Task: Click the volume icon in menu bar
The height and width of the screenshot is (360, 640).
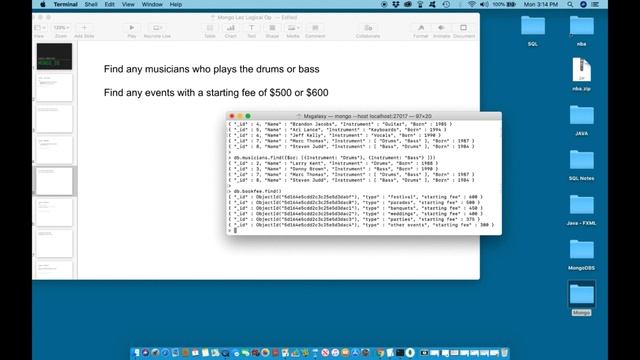Action: coord(484,4)
